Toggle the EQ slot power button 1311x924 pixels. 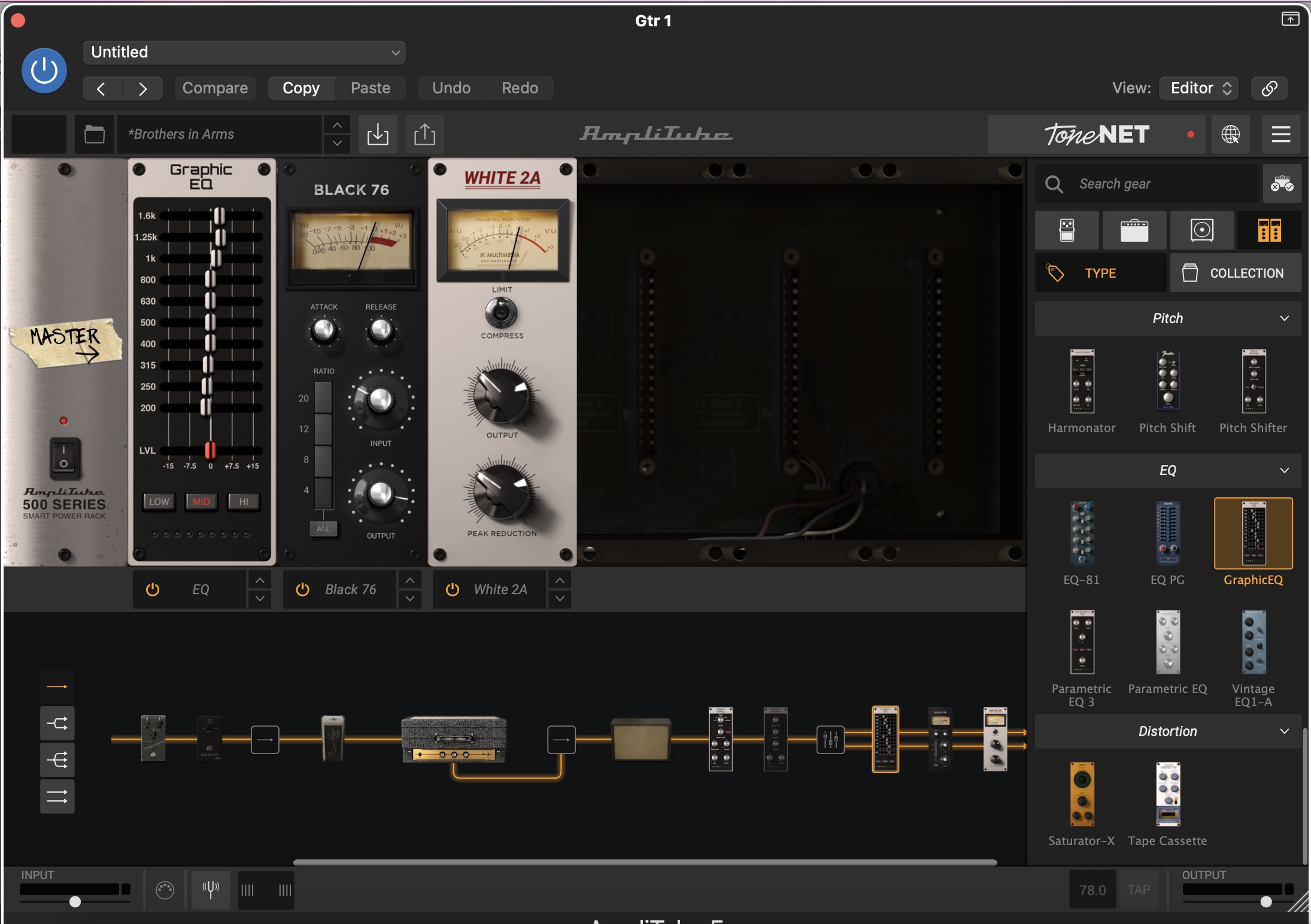[x=153, y=589]
